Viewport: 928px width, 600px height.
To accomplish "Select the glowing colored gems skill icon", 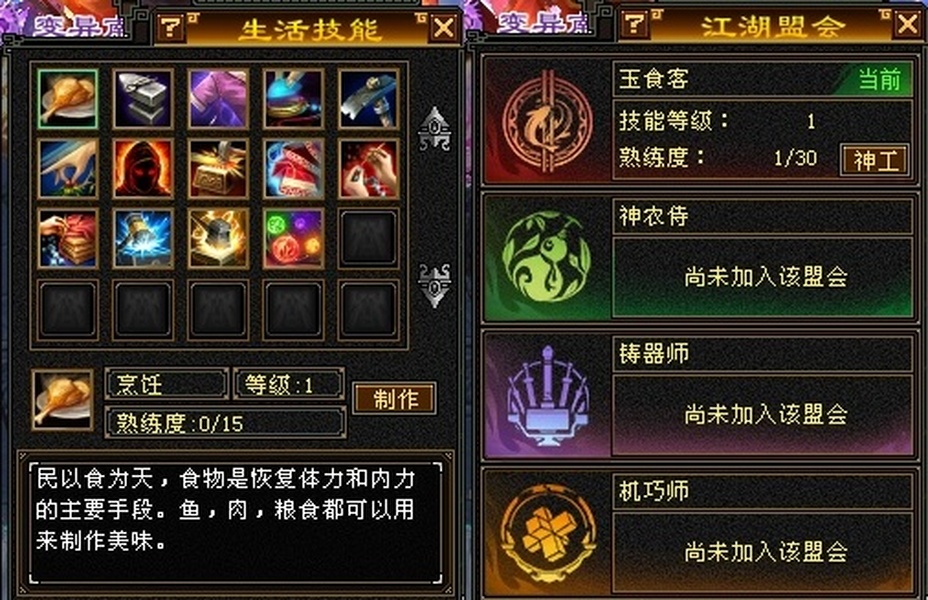I will (x=294, y=238).
